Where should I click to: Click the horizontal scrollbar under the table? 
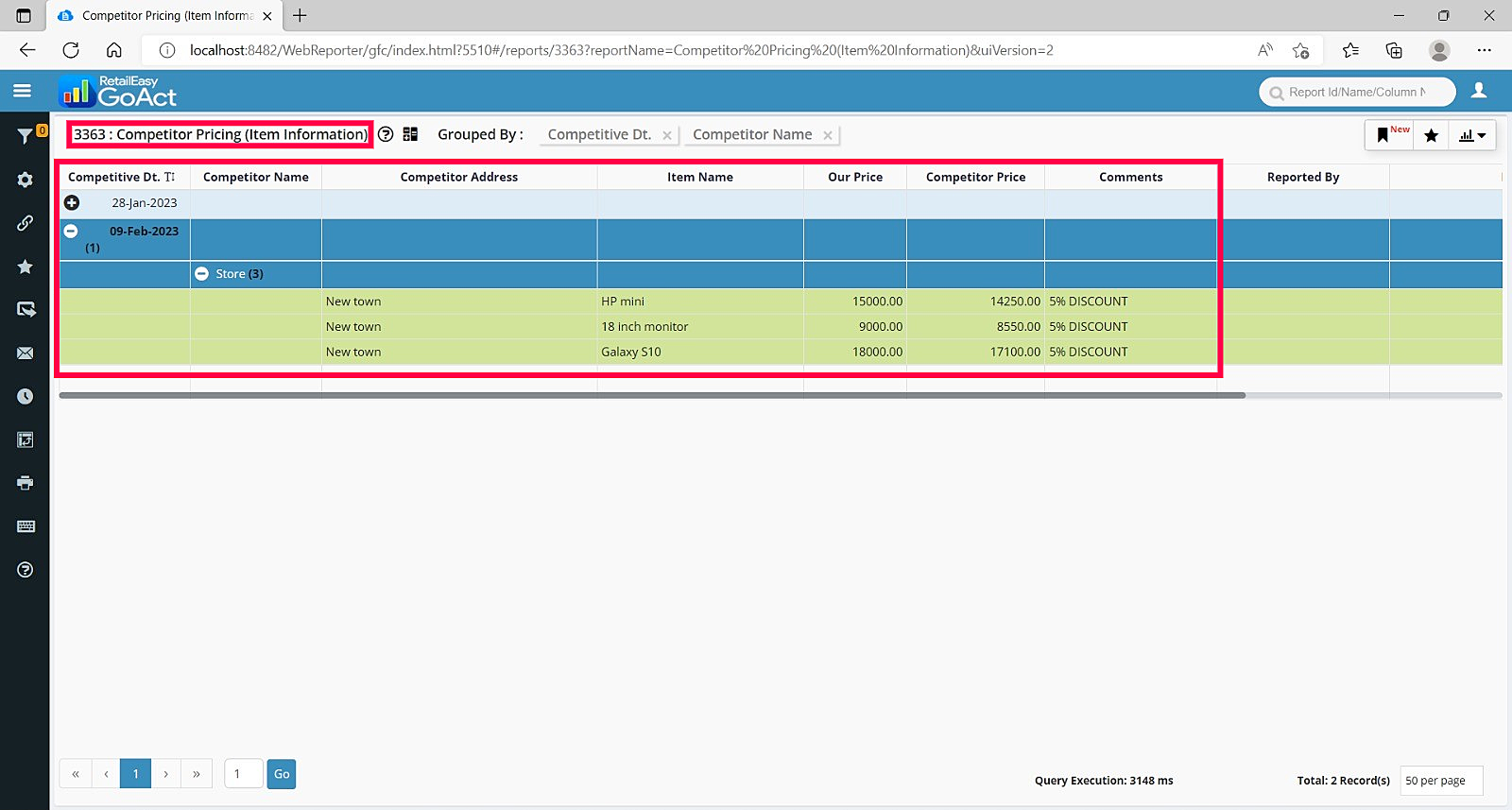coord(652,396)
